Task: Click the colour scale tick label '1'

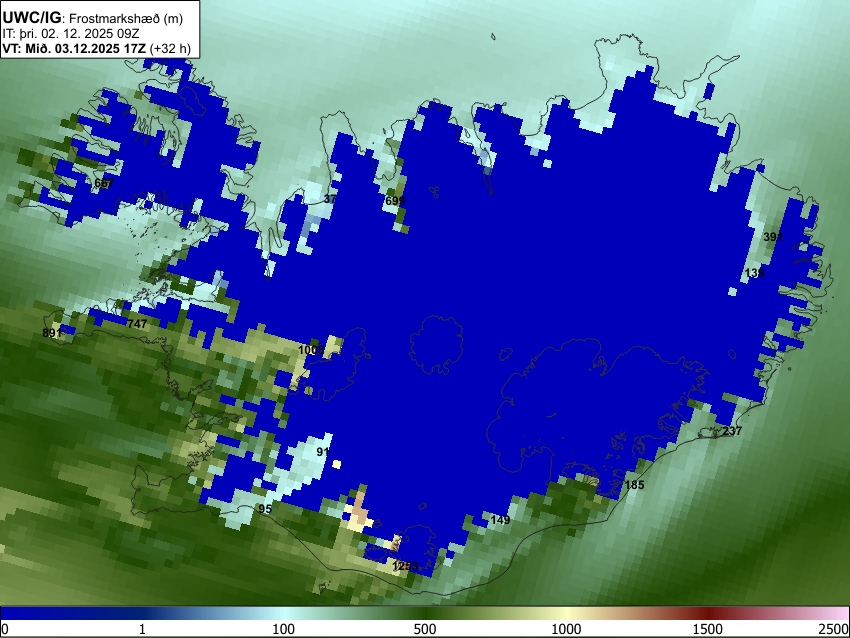Action: (143, 629)
